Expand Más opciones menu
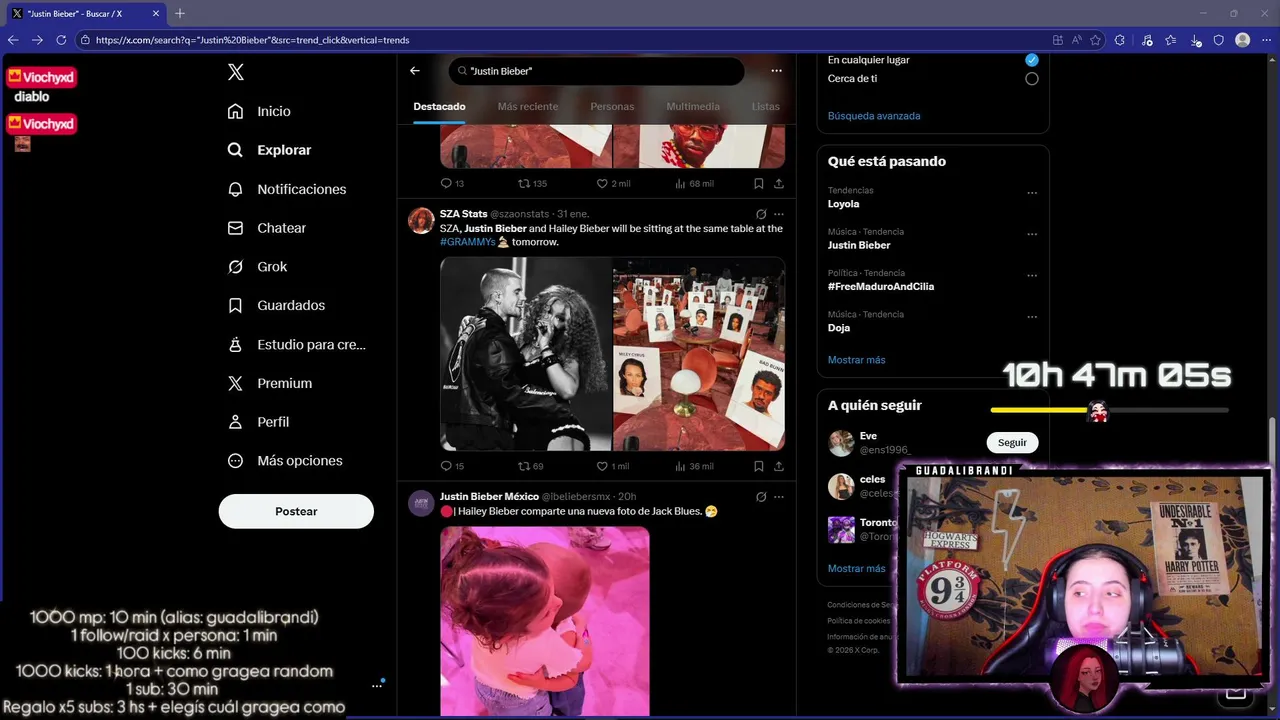This screenshot has height=720, width=1280. click(x=285, y=461)
